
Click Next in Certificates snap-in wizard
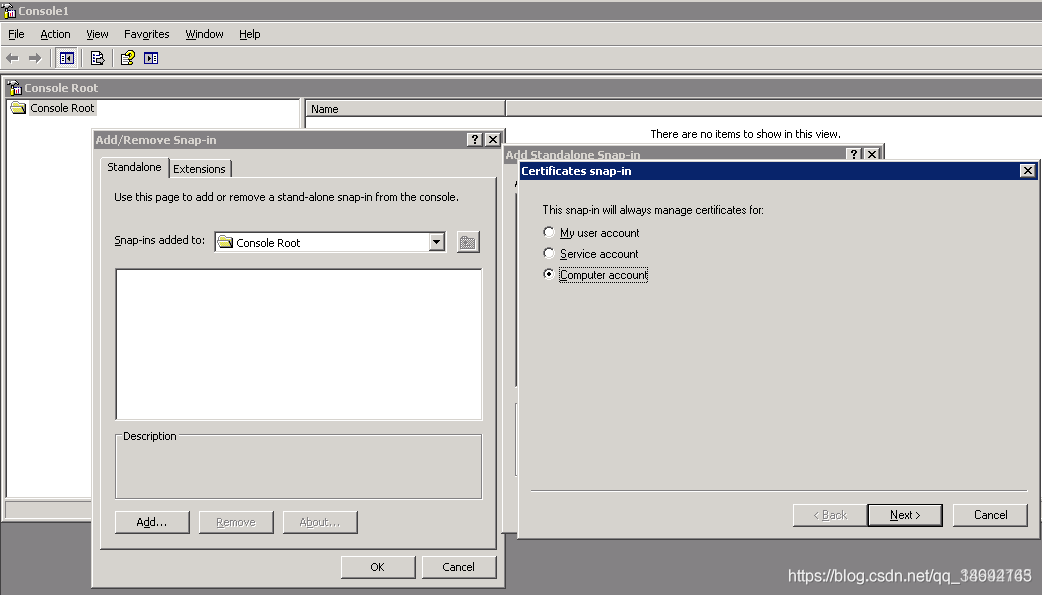905,515
